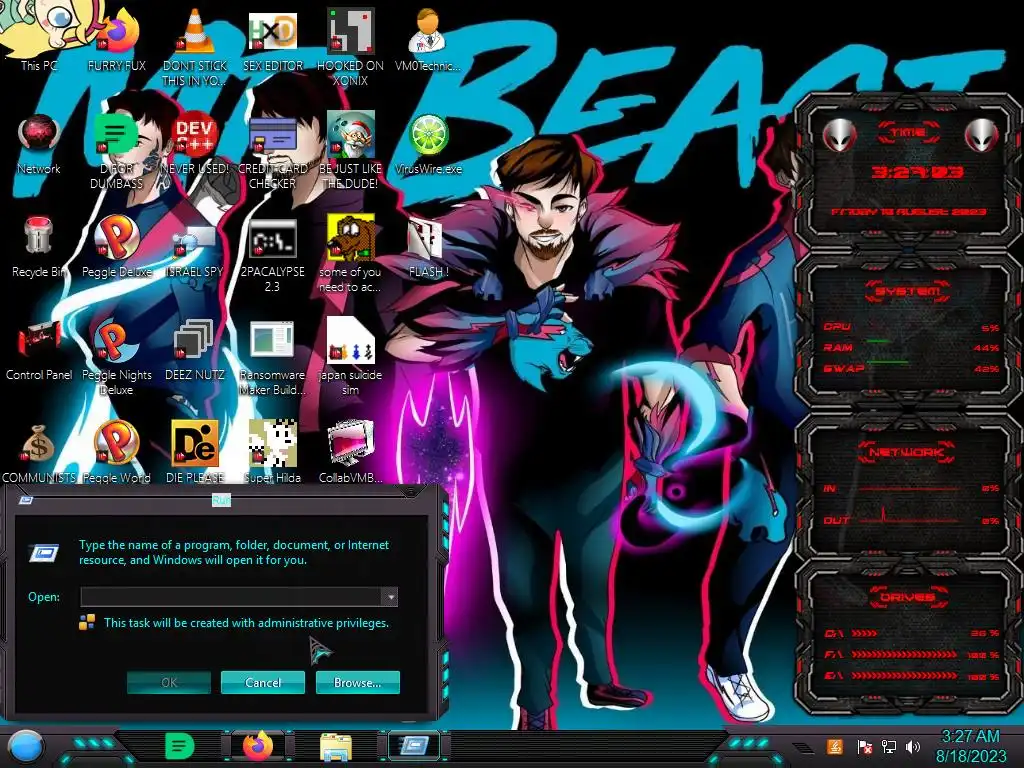Select the japan suicide sim file icon
The width and height of the screenshot is (1024, 768).
[x=351, y=357]
